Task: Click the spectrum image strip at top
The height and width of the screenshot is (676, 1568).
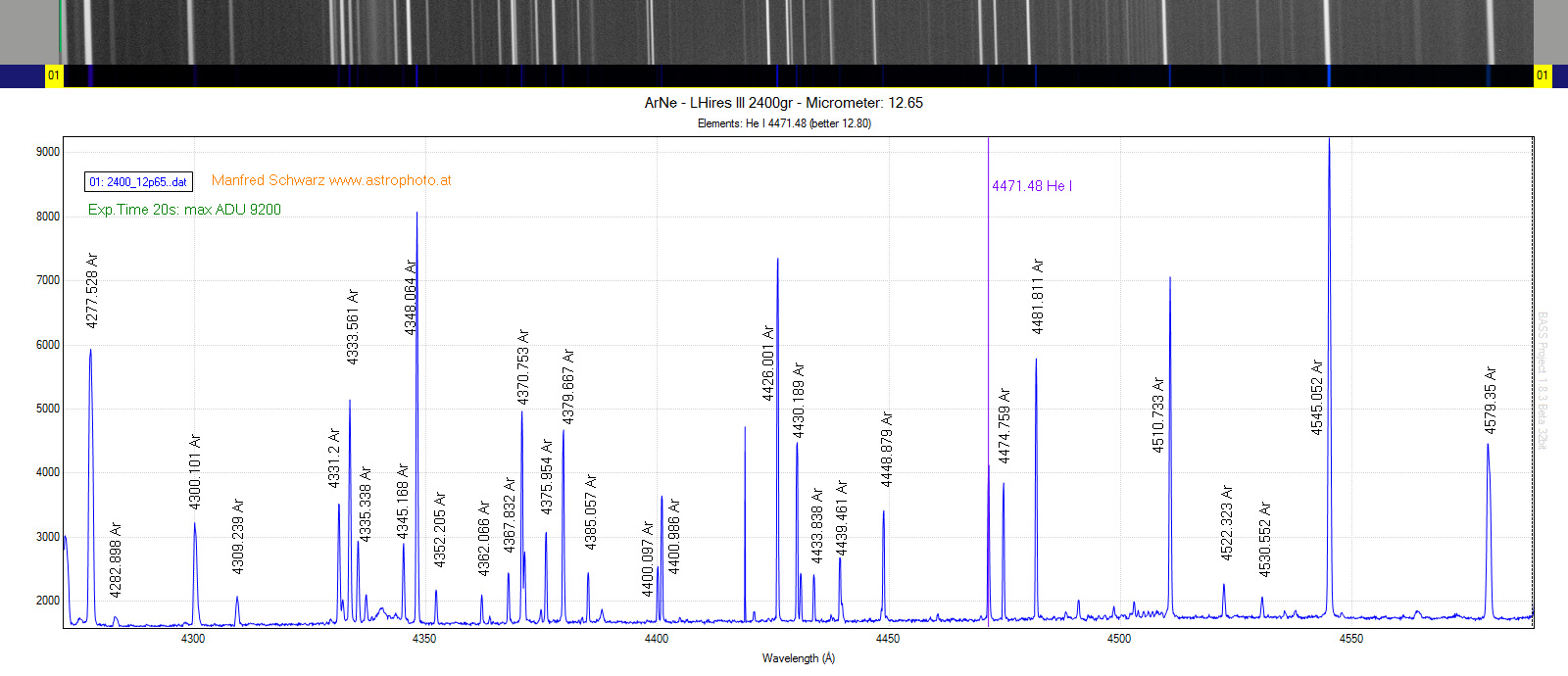Action: (797, 32)
